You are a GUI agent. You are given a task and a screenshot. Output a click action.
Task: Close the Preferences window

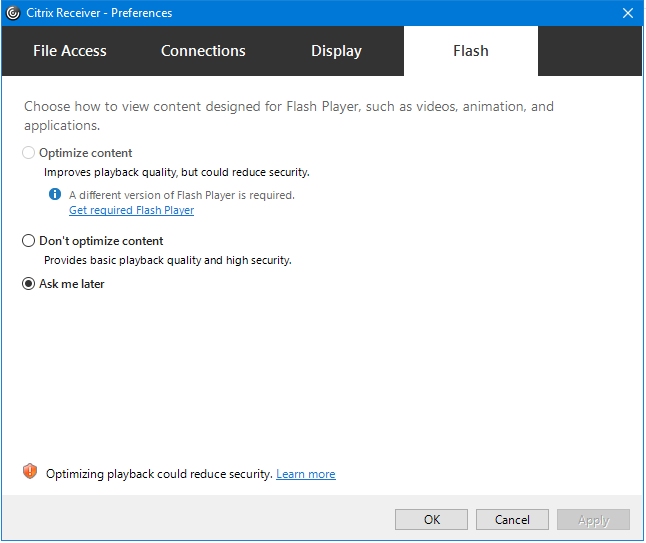click(x=628, y=13)
